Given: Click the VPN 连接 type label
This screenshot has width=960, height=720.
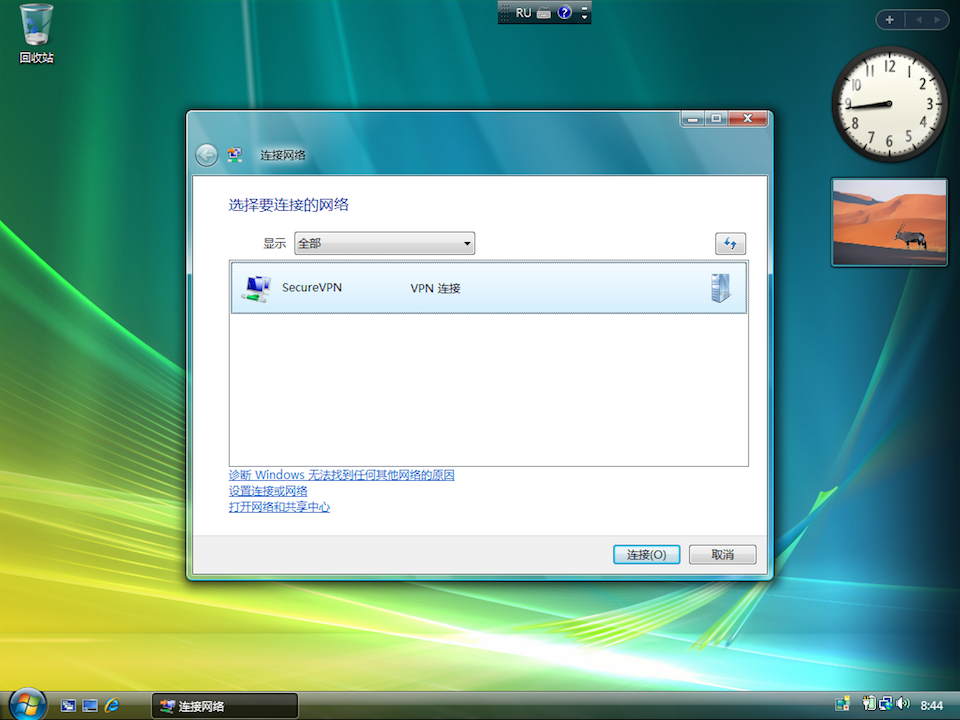Looking at the screenshot, I should (x=435, y=288).
